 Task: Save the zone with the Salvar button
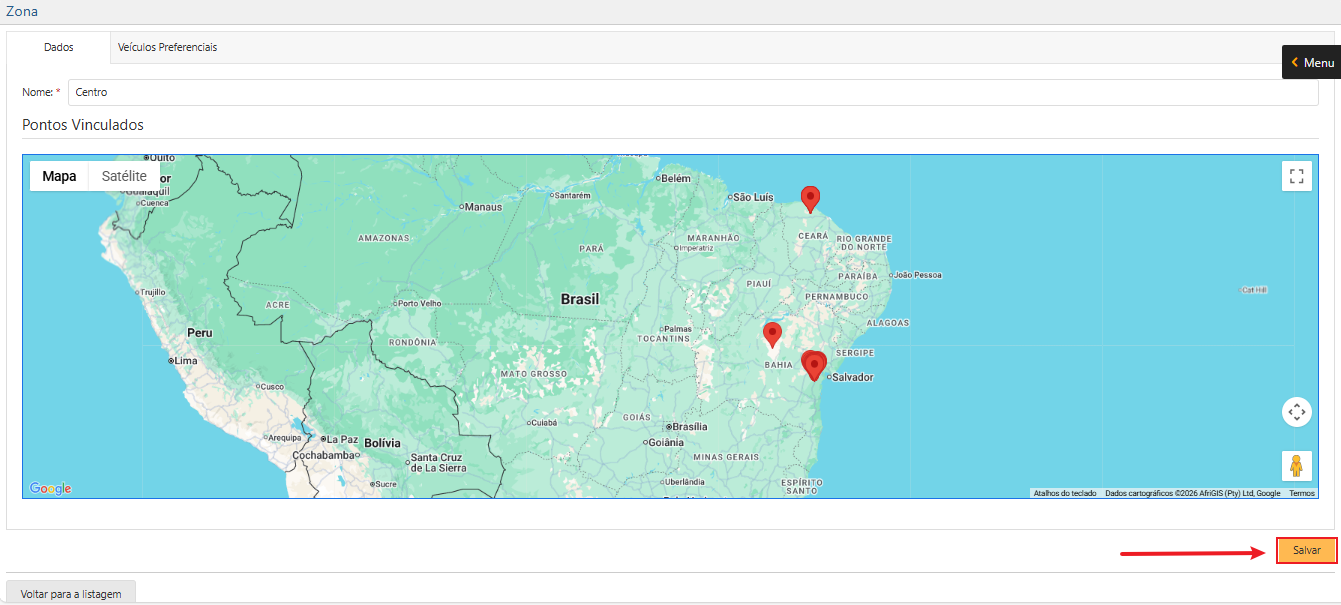point(1306,550)
